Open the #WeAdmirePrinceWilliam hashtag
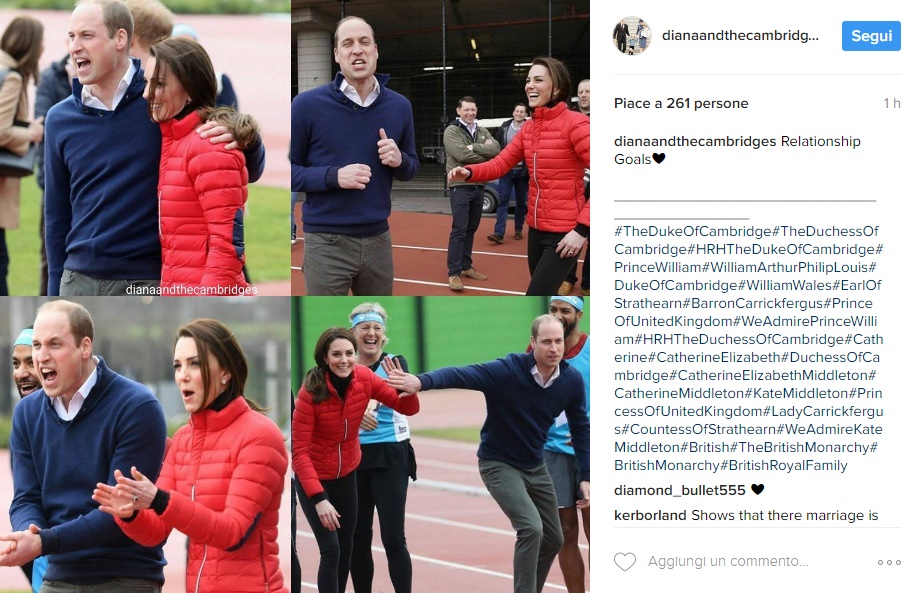 (x=746, y=330)
